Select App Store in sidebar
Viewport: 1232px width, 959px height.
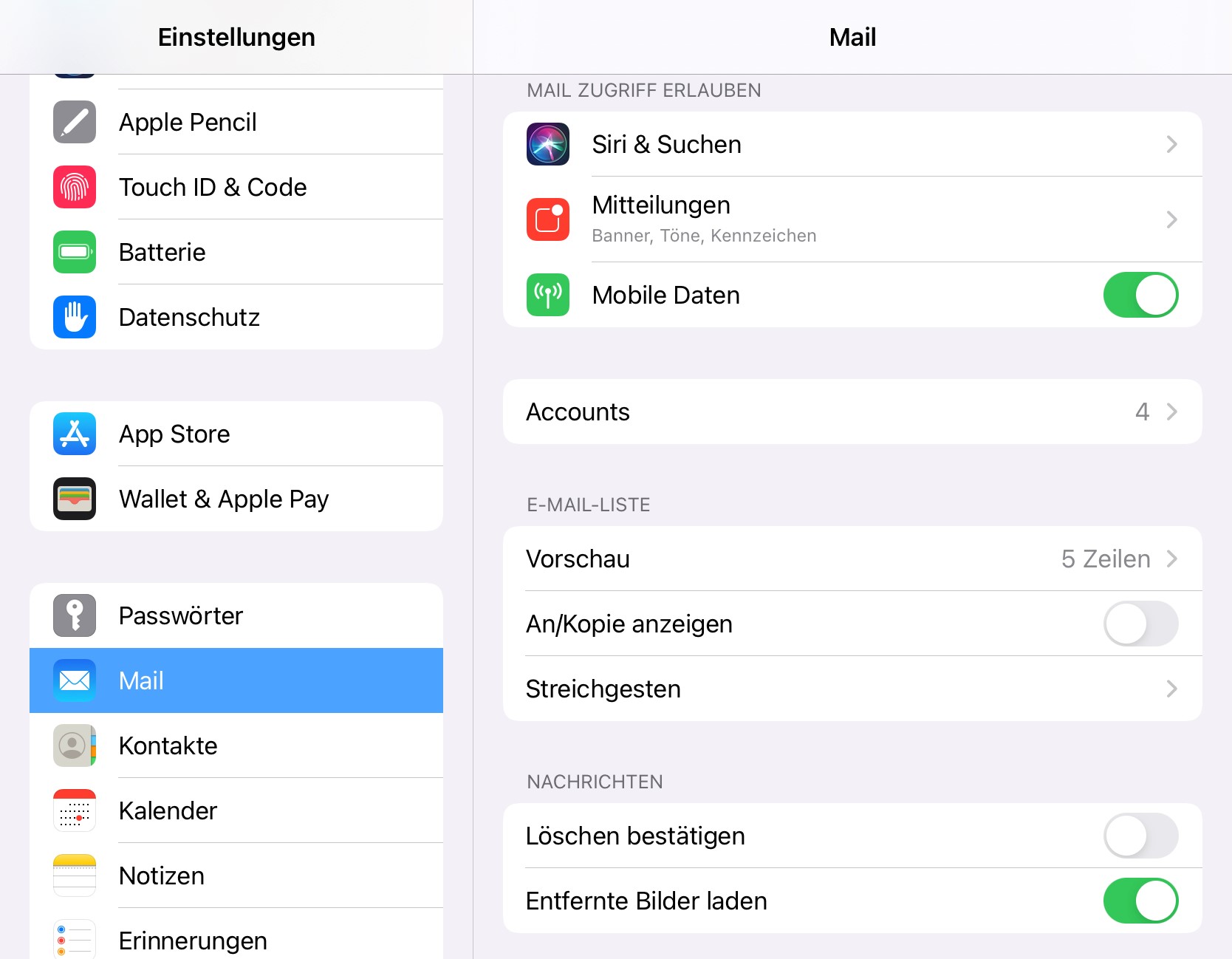[236, 434]
